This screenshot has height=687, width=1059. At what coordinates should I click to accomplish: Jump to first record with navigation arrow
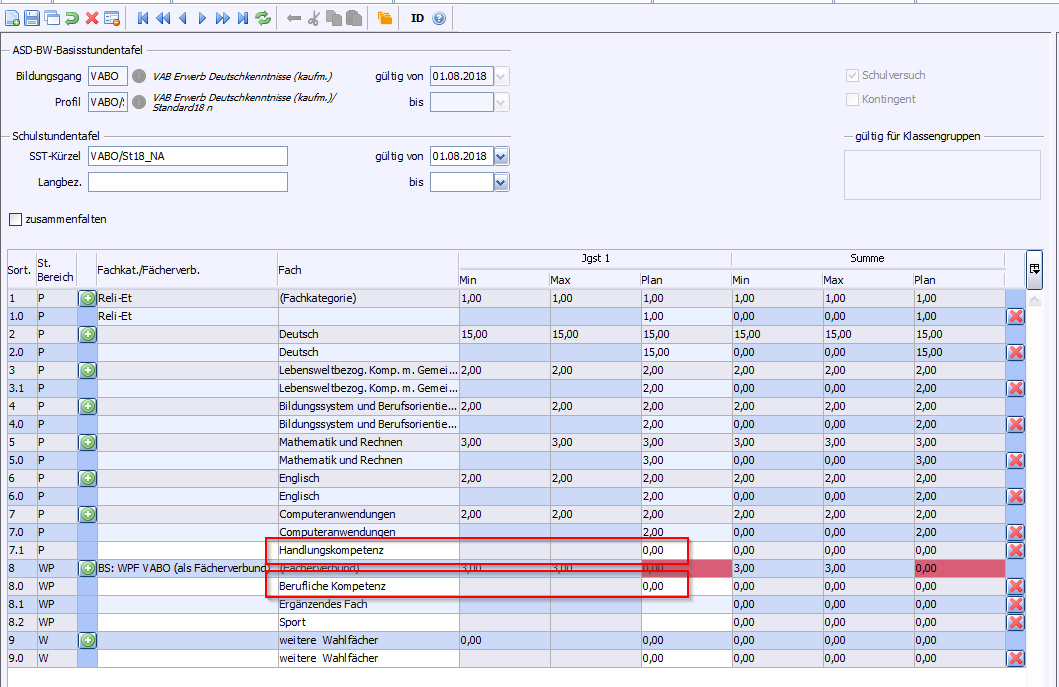pos(143,18)
